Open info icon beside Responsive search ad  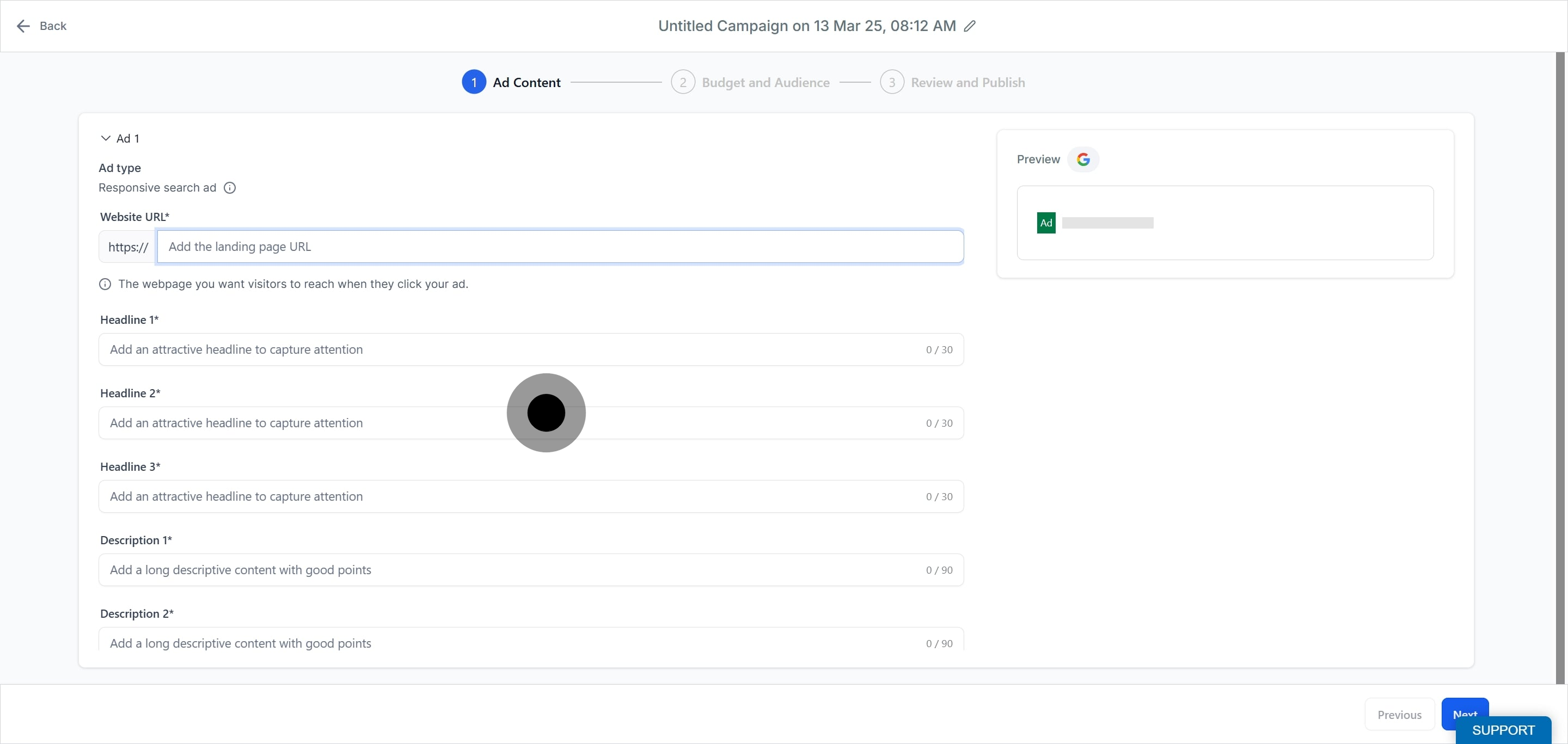[x=229, y=187]
